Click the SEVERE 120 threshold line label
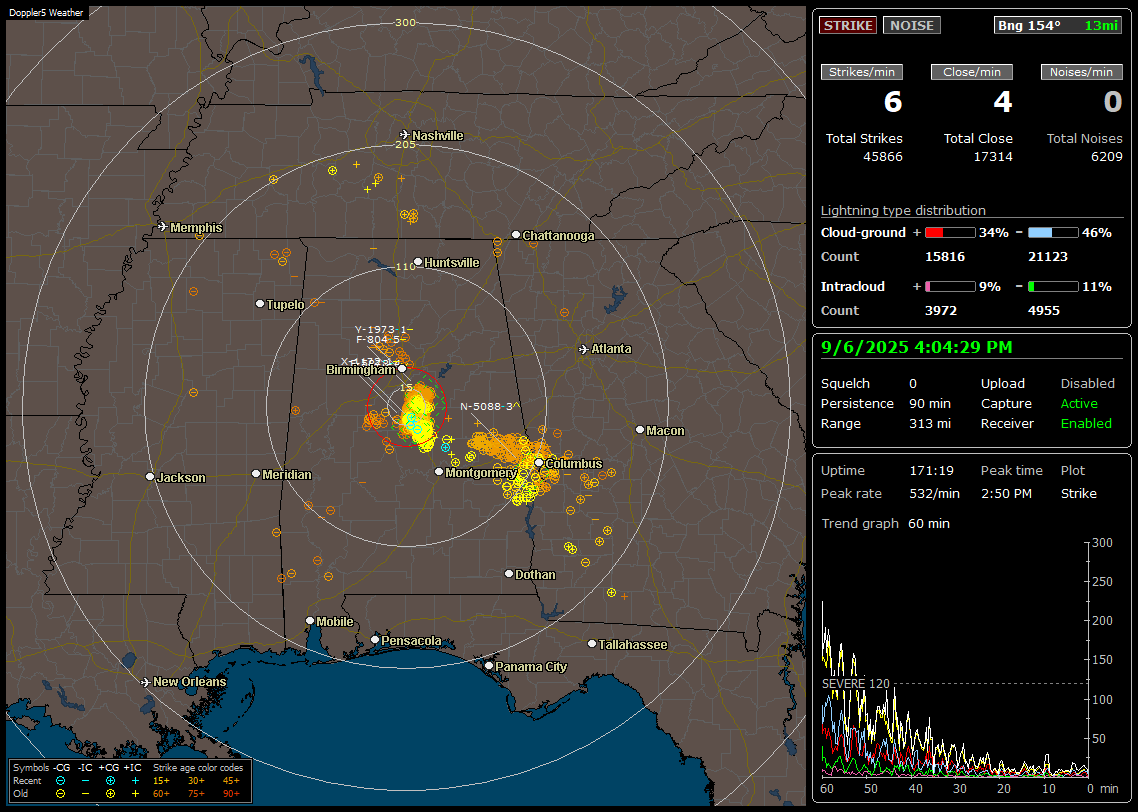The image size is (1138, 812). click(856, 684)
